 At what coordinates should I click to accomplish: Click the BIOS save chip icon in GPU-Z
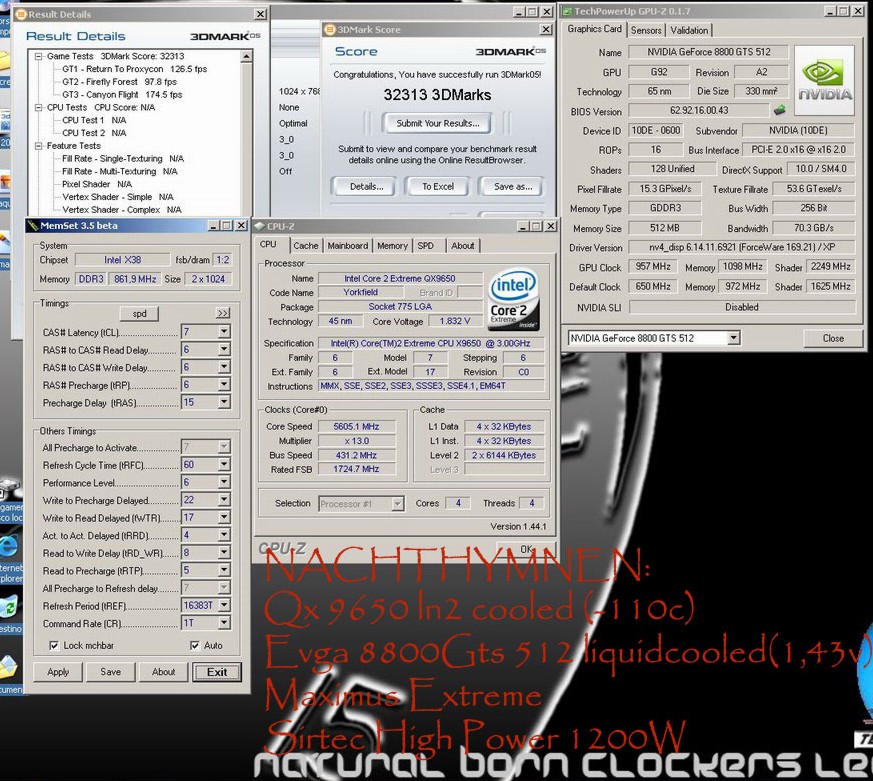[779, 110]
